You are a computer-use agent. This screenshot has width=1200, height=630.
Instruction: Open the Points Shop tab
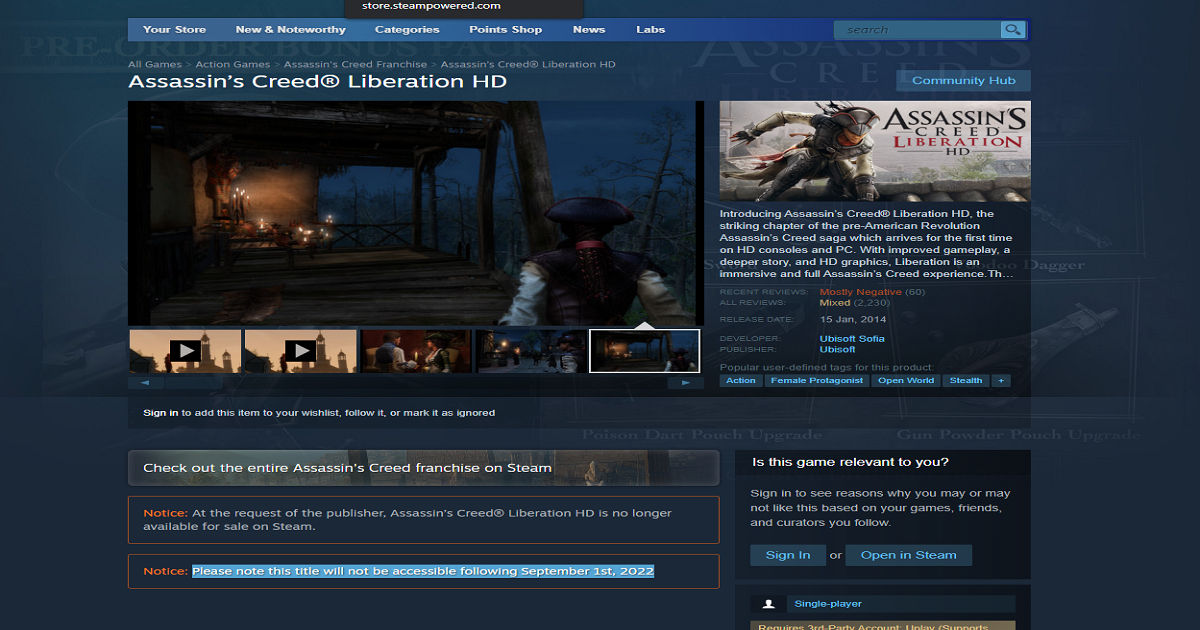(505, 30)
